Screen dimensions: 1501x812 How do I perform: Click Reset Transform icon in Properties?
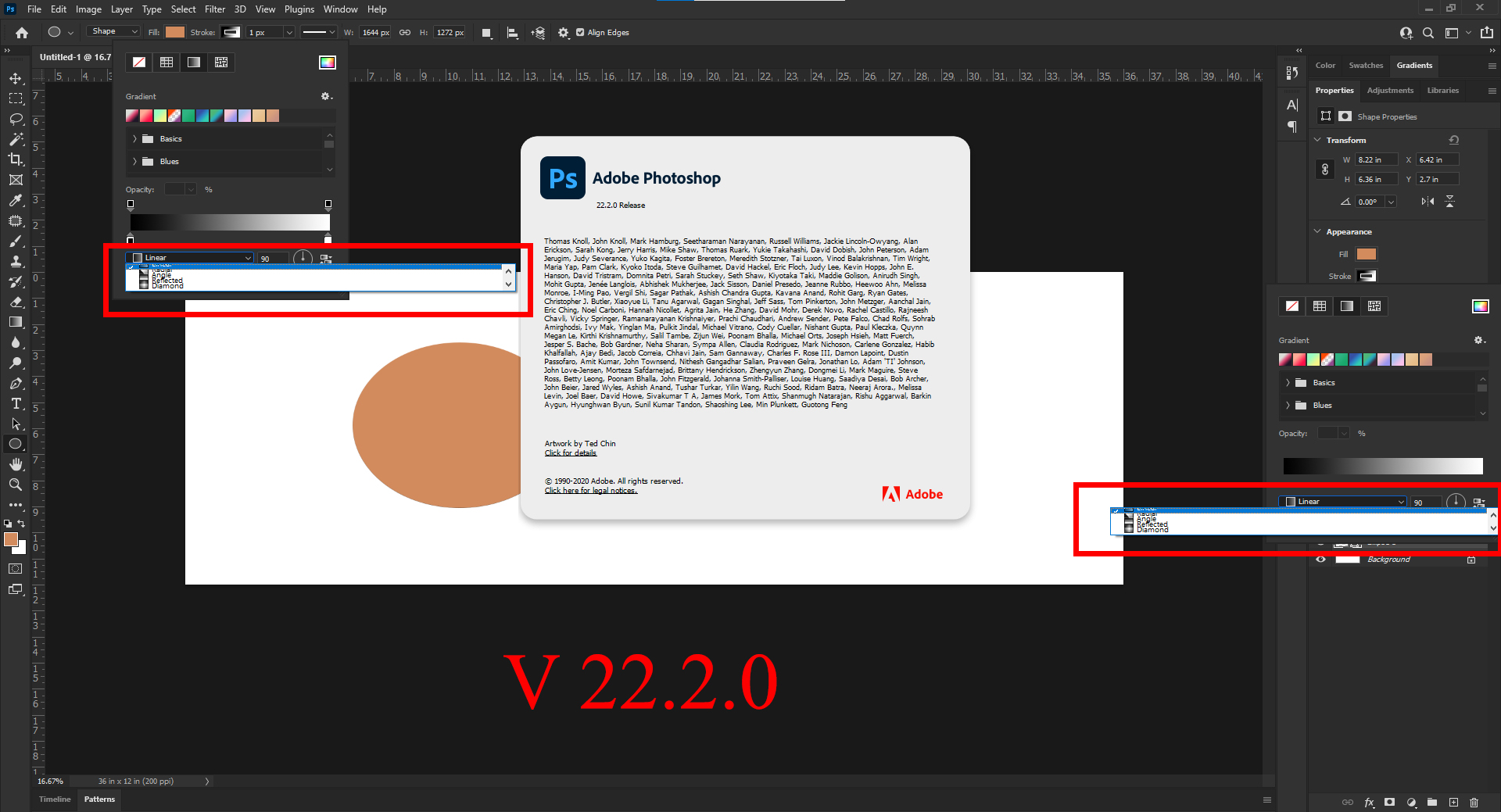click(x=1454, y=140)
